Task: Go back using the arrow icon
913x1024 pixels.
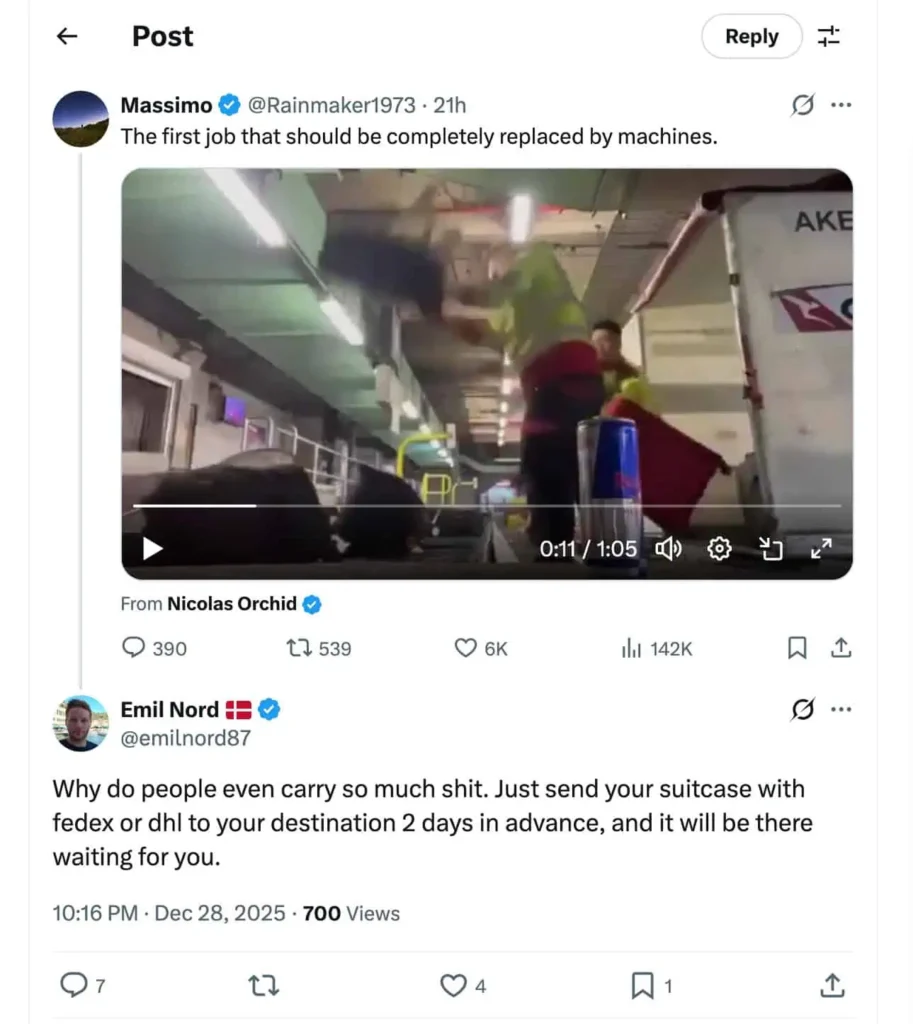Action: click(67, 37)
